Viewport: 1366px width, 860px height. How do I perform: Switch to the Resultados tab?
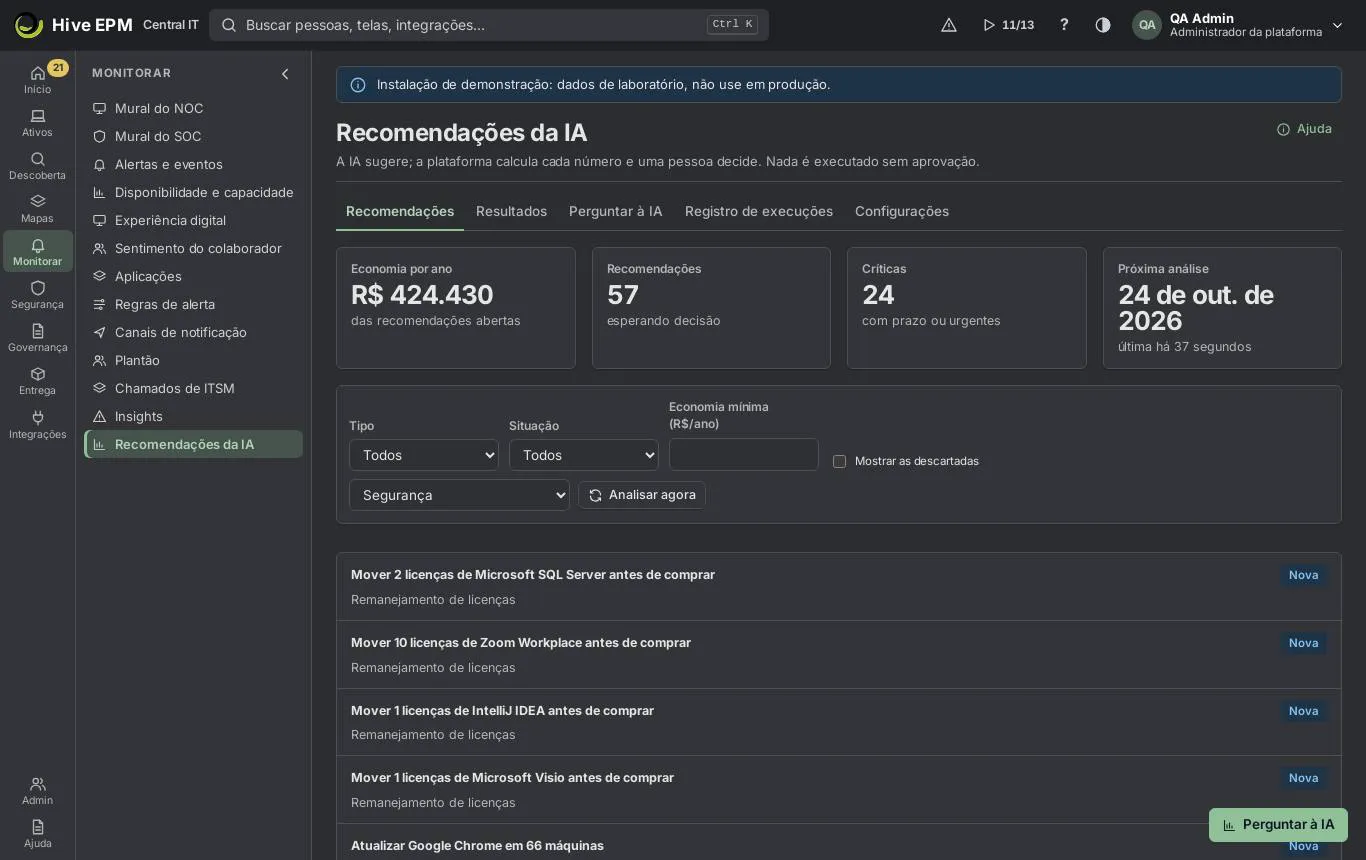511,211
